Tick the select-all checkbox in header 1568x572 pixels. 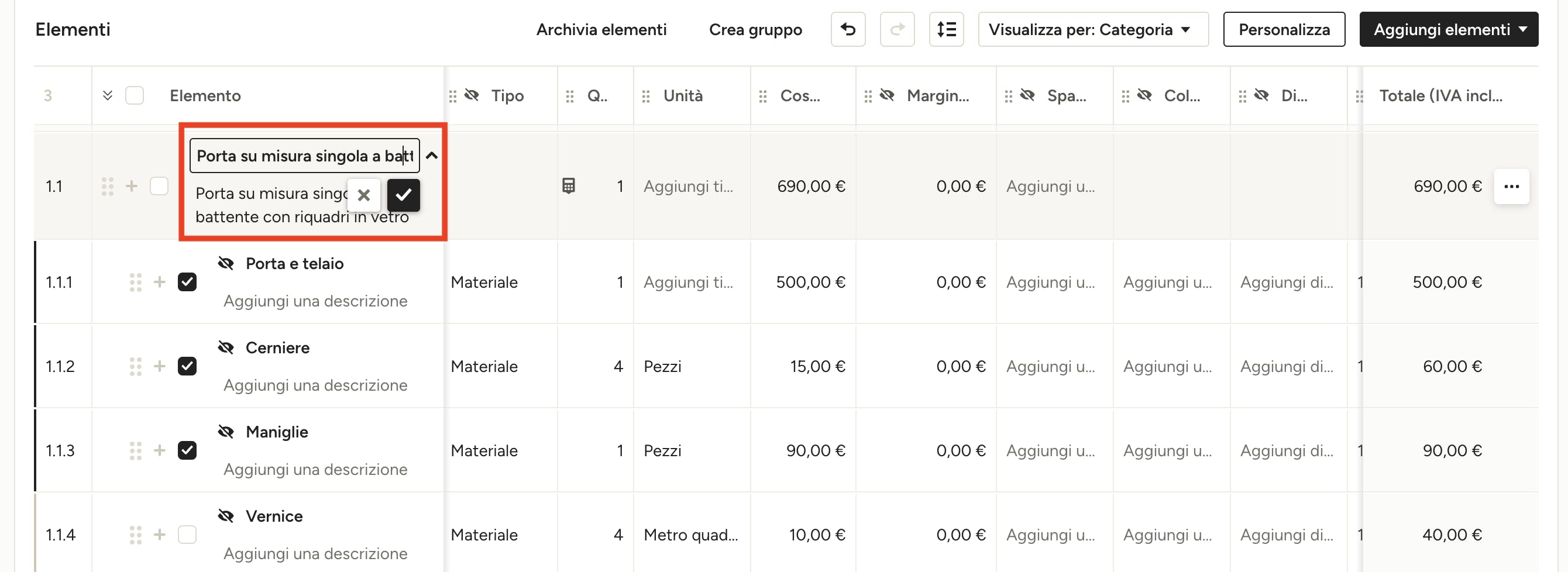pyautogui.click(x=135, y=95)
